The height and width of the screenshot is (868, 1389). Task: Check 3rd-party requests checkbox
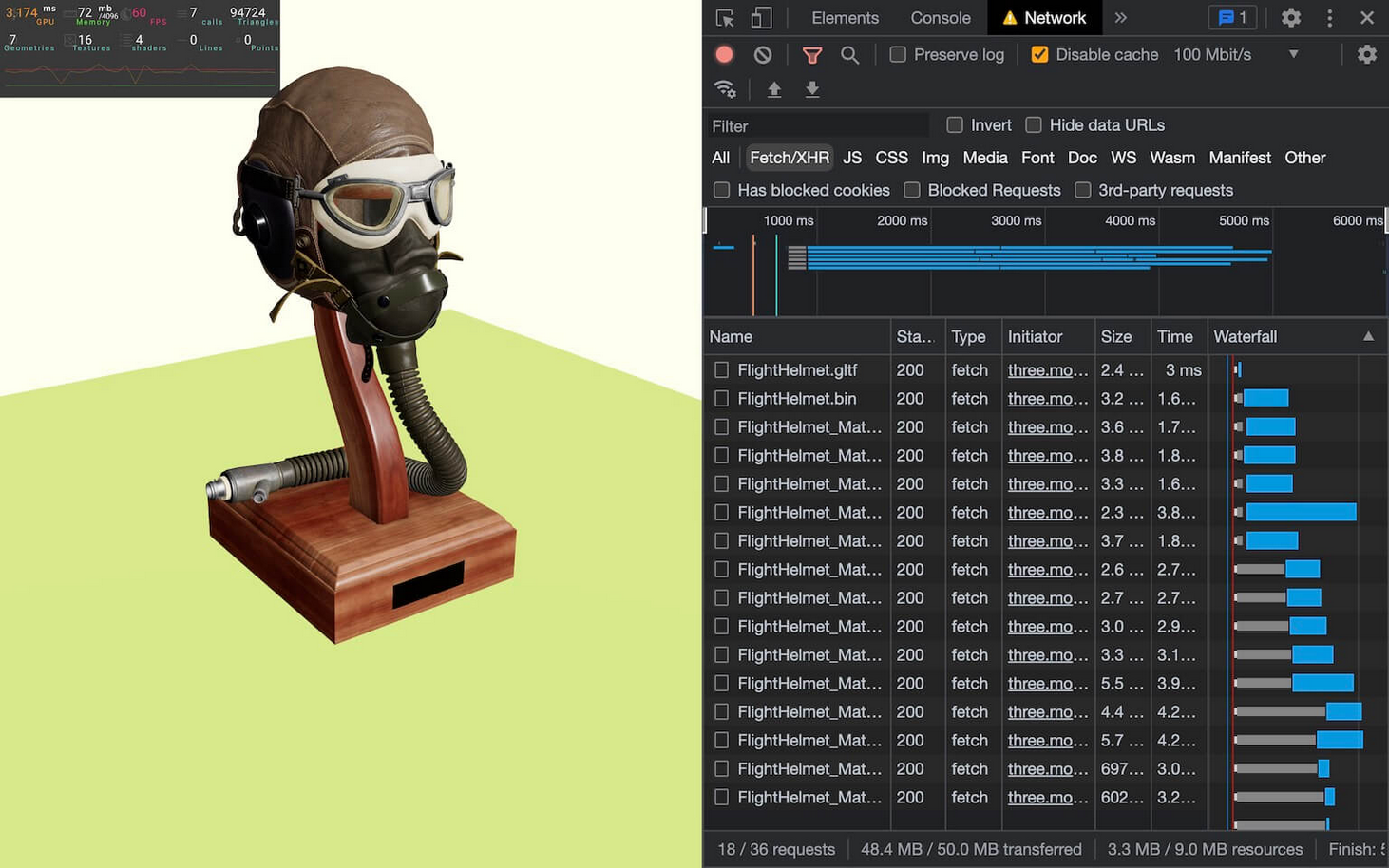point(1082,190)
